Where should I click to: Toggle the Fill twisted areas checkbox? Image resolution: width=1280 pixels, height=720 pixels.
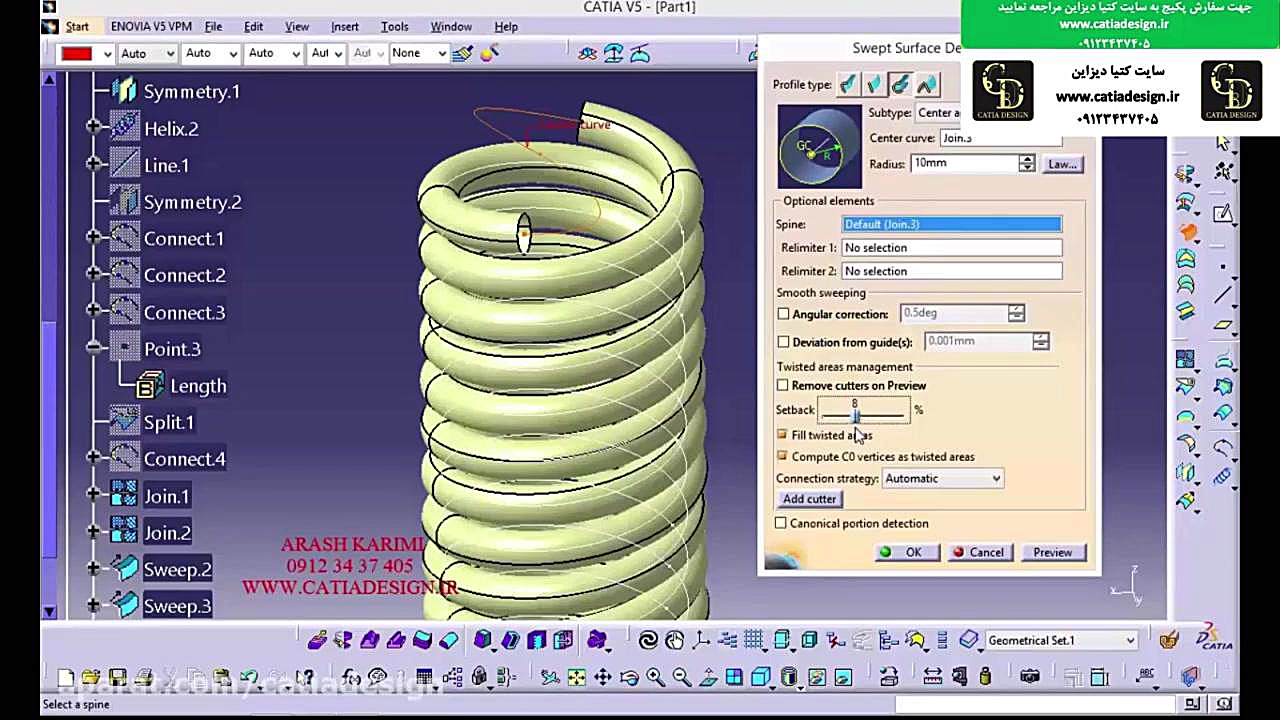tap(782, 434)
